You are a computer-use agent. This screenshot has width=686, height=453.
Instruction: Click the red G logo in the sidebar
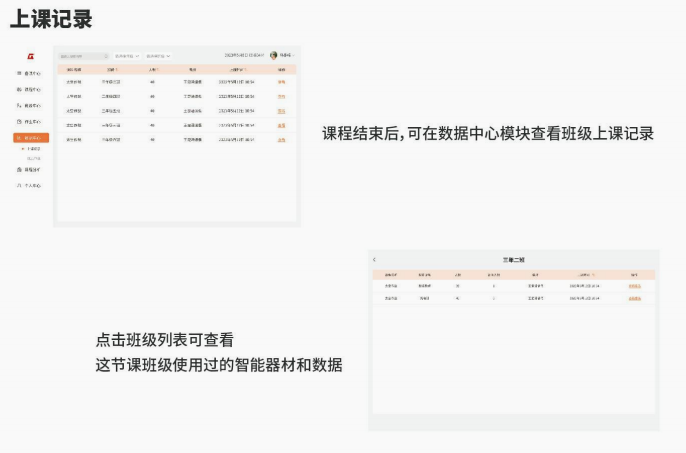31,56
